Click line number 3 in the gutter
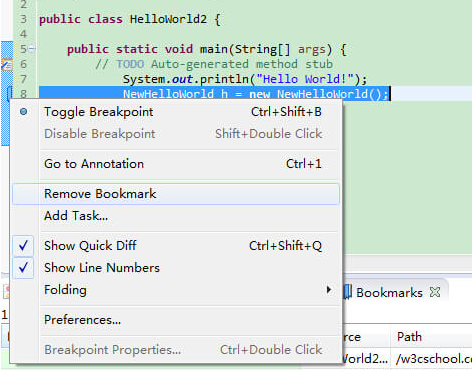This screenshot has height=370, width=472. (23, 19)
